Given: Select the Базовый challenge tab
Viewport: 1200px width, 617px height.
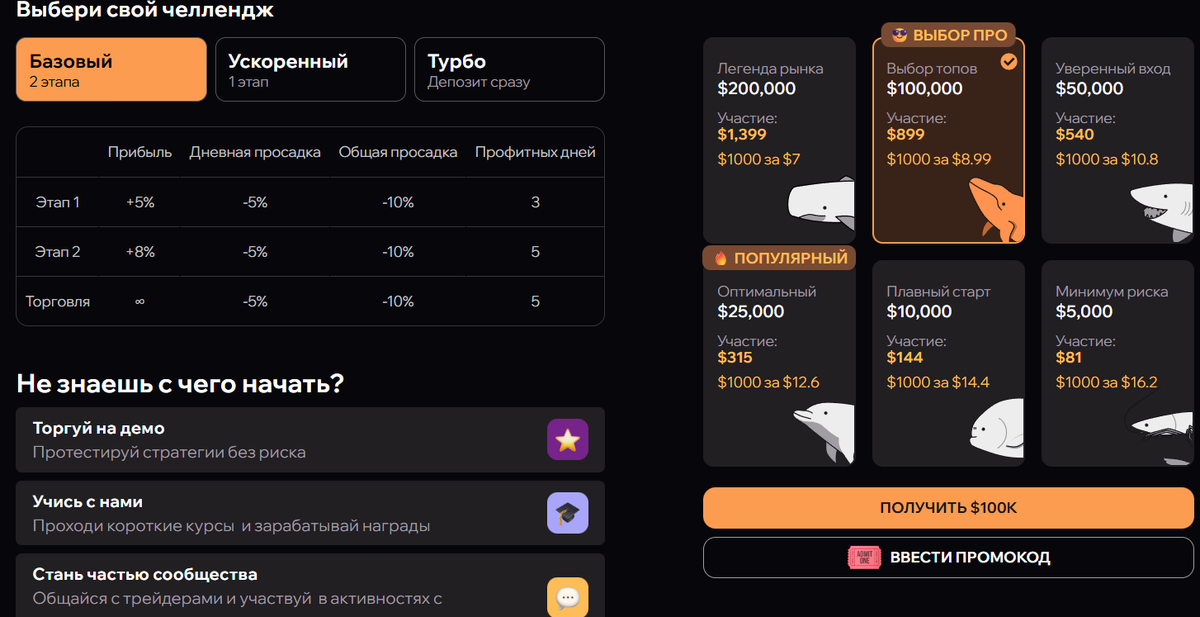Looking at the screenshot, I should (x=111, y=70).
